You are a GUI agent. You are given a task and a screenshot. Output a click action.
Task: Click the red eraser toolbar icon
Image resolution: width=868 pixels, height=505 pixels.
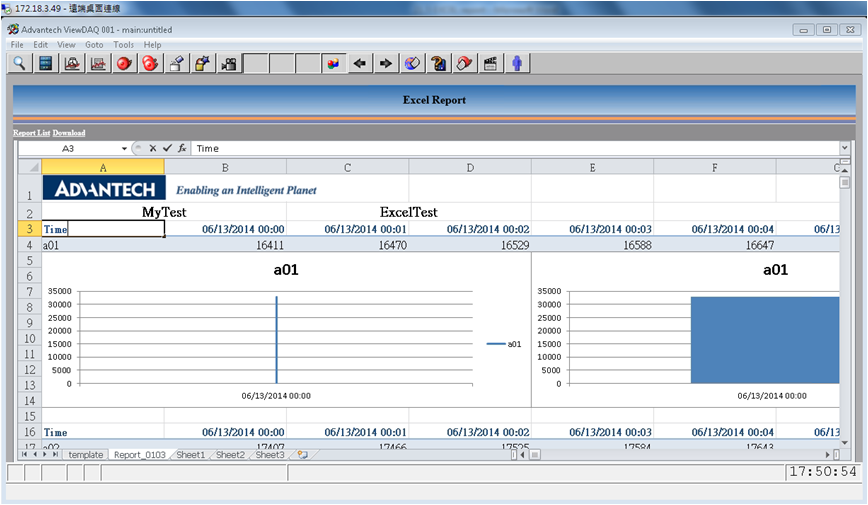(464, 64)
